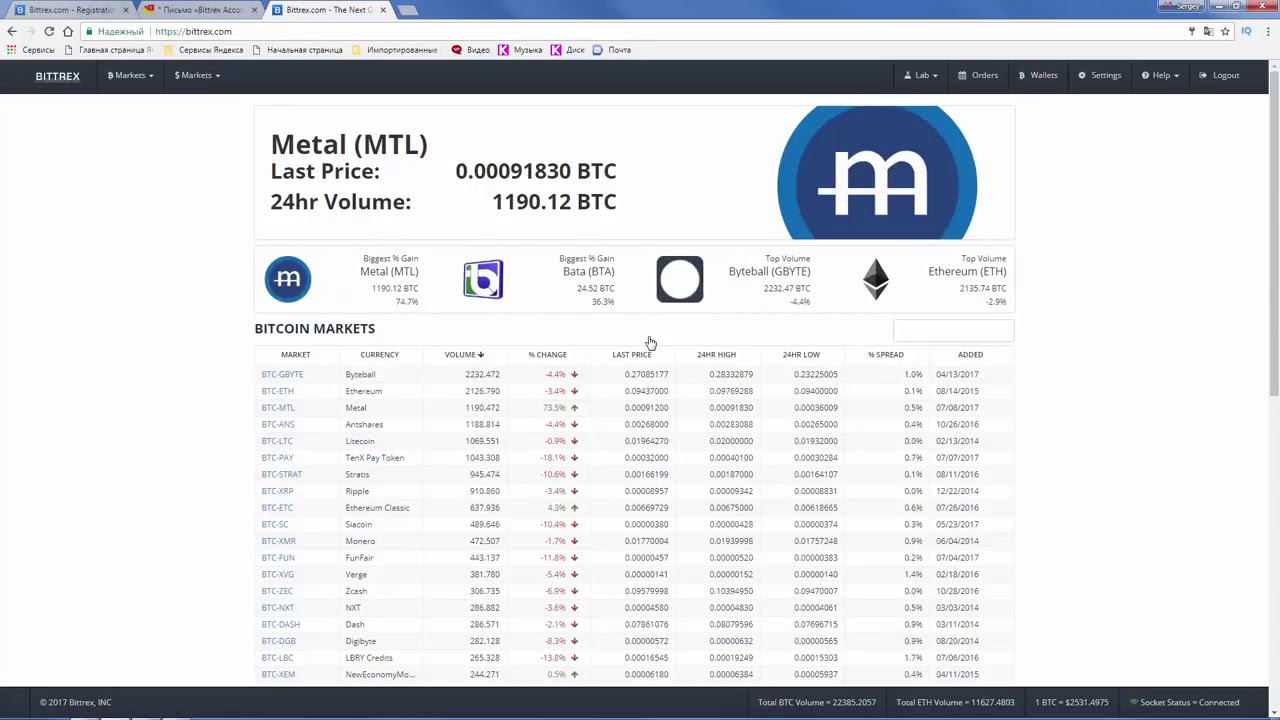Open the BTC-LBC market
This screenshot has width=1280, height=720.
[x=277, y=658]
